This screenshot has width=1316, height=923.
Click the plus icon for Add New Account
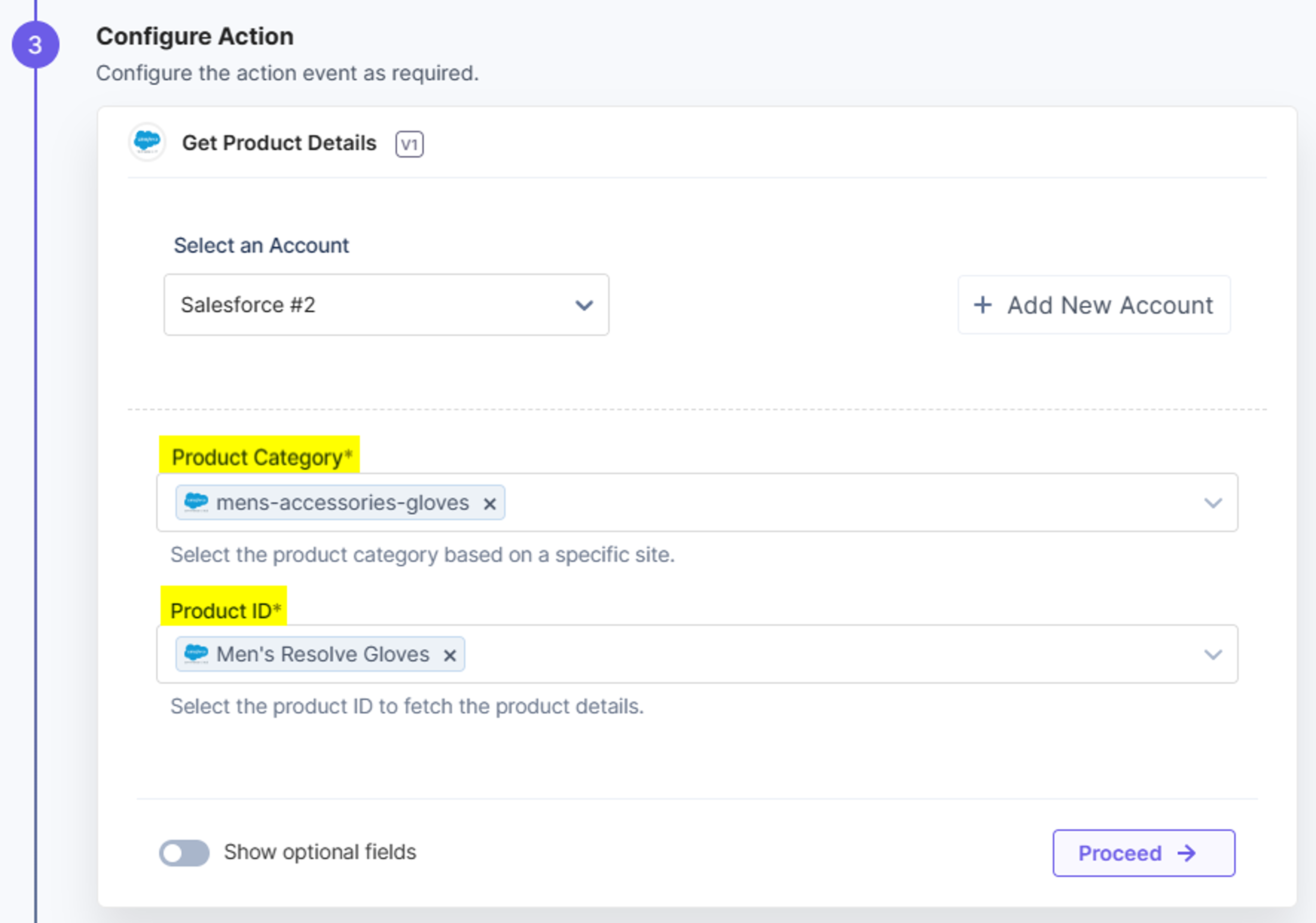[983, 305]
